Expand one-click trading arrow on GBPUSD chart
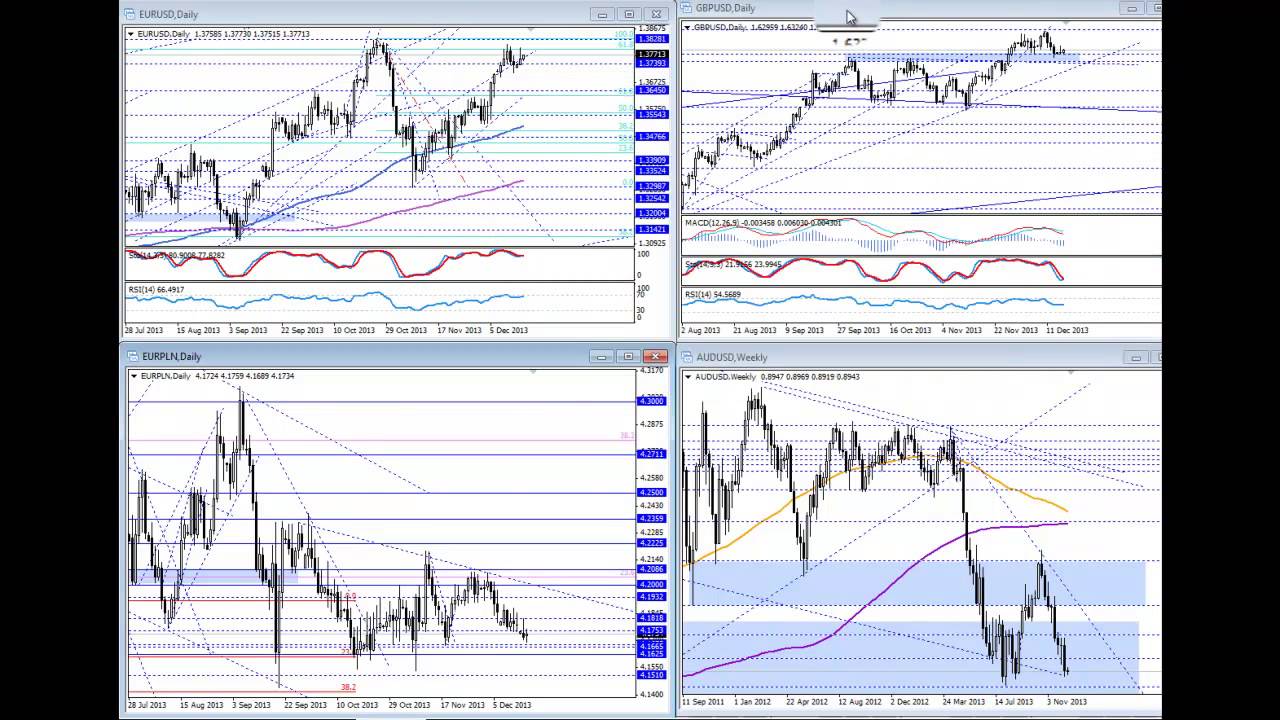The width and height of the screenshot is (1280, 720). (x=687, y=27)
